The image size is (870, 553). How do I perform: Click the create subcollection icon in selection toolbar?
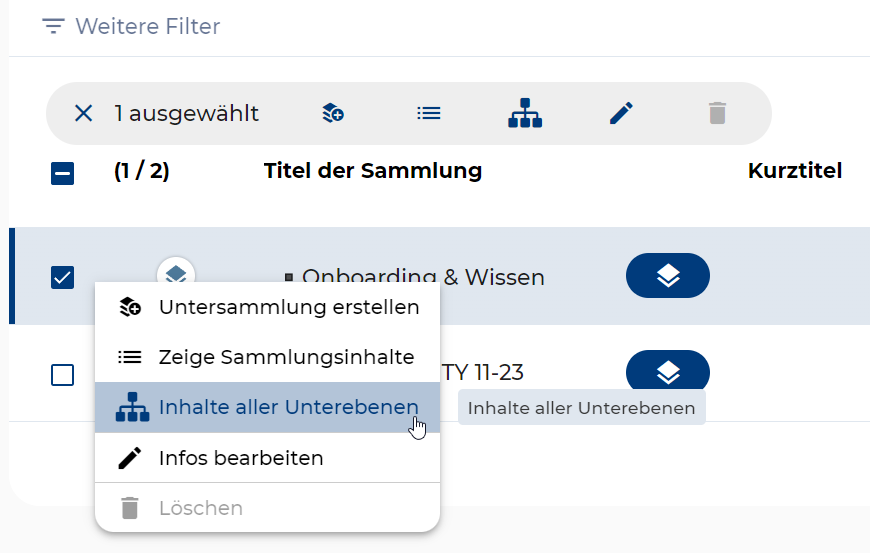coord(333,113)
